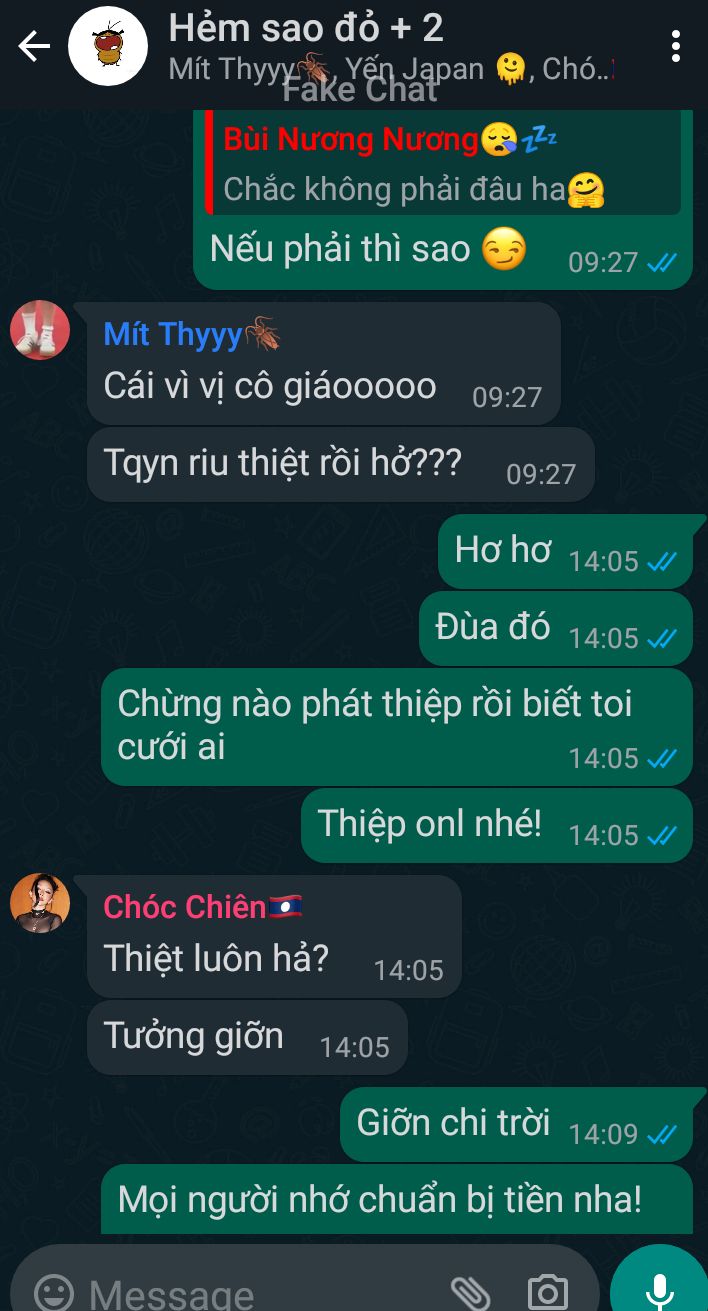The image size is (708, 1311).
Task: Select the 'Thiệp onl nhé!' message bubble
Action: (497, 825)
